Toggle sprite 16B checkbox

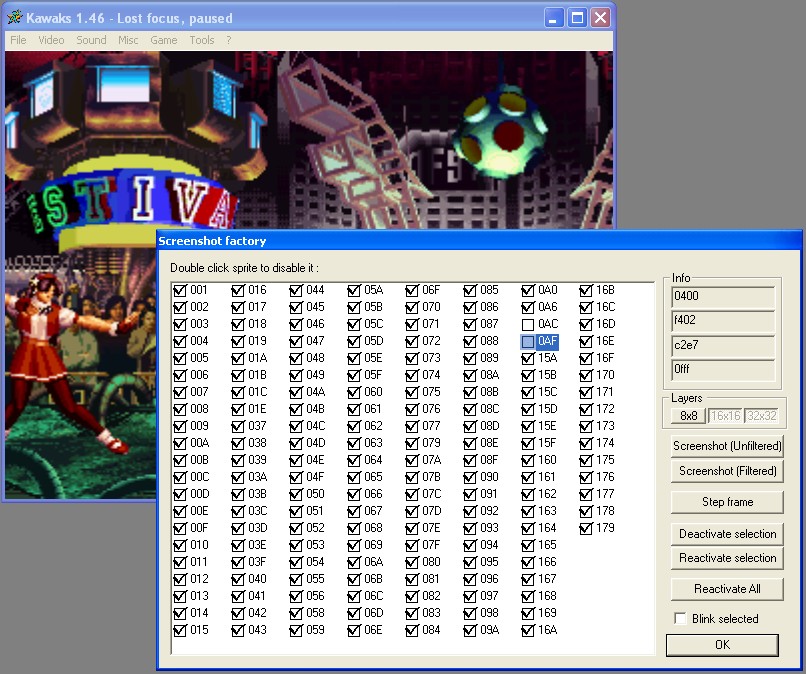click(586, 290)
